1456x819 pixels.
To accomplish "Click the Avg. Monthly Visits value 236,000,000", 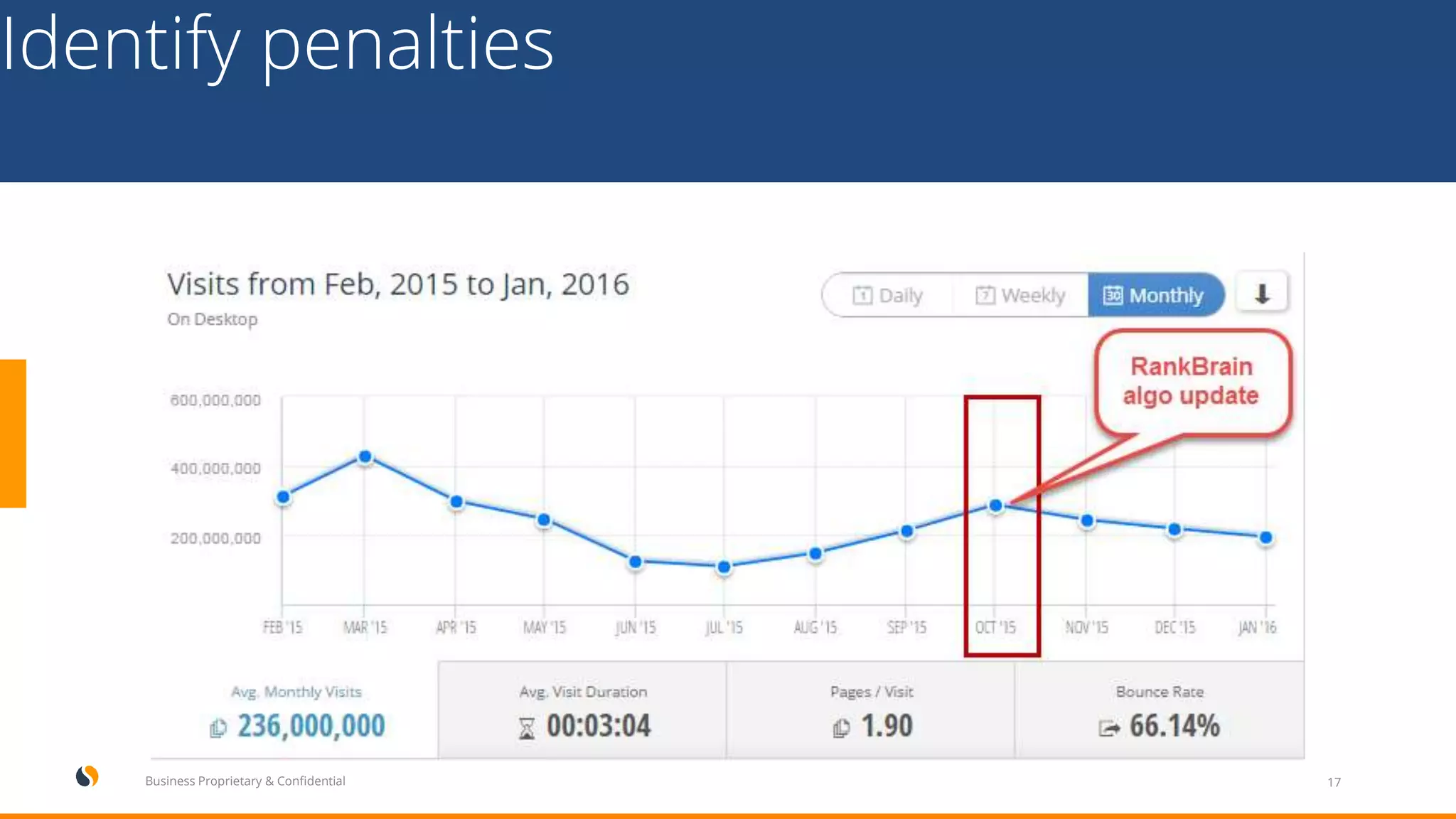I will pos(311,726).
